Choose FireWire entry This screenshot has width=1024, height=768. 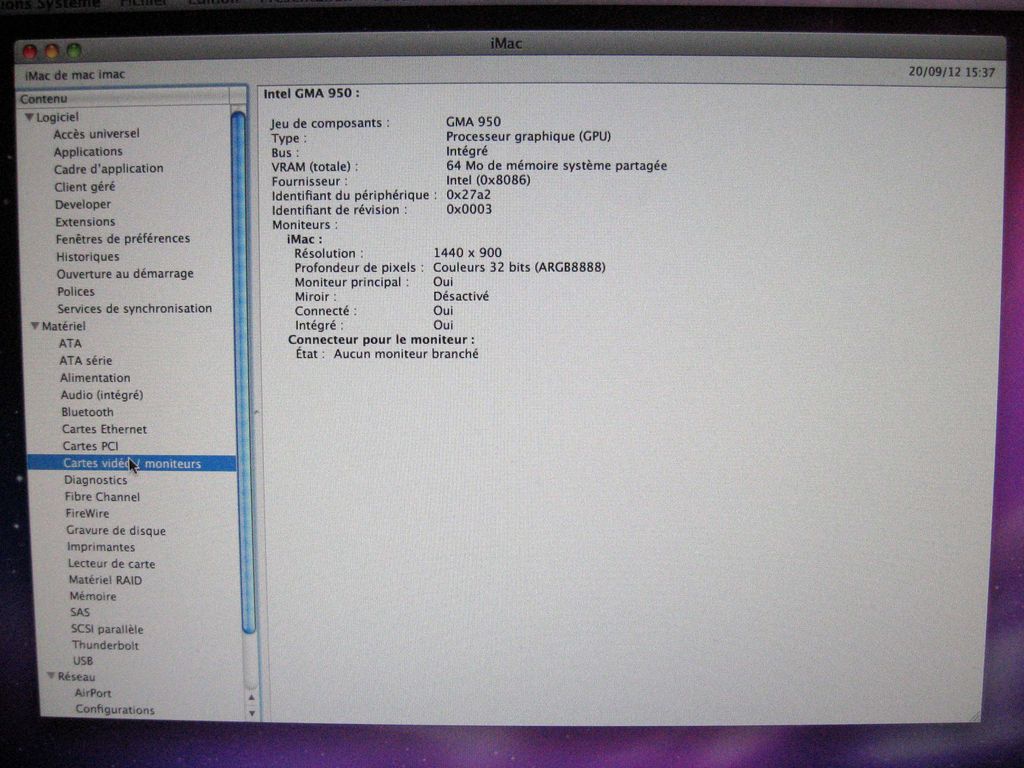(x=88, y=513)
